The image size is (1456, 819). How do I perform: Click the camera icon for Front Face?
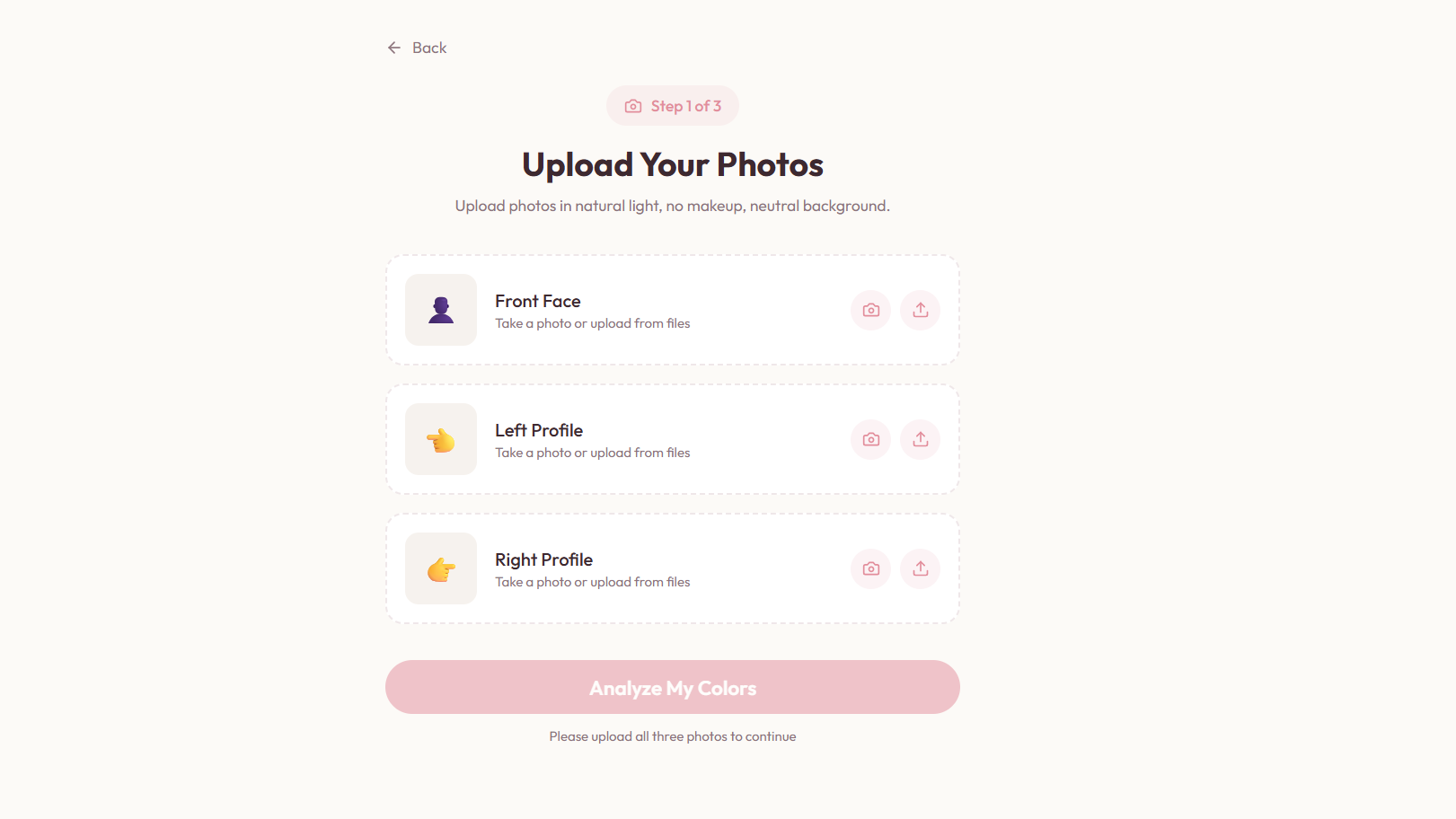[x=870, y=310]
